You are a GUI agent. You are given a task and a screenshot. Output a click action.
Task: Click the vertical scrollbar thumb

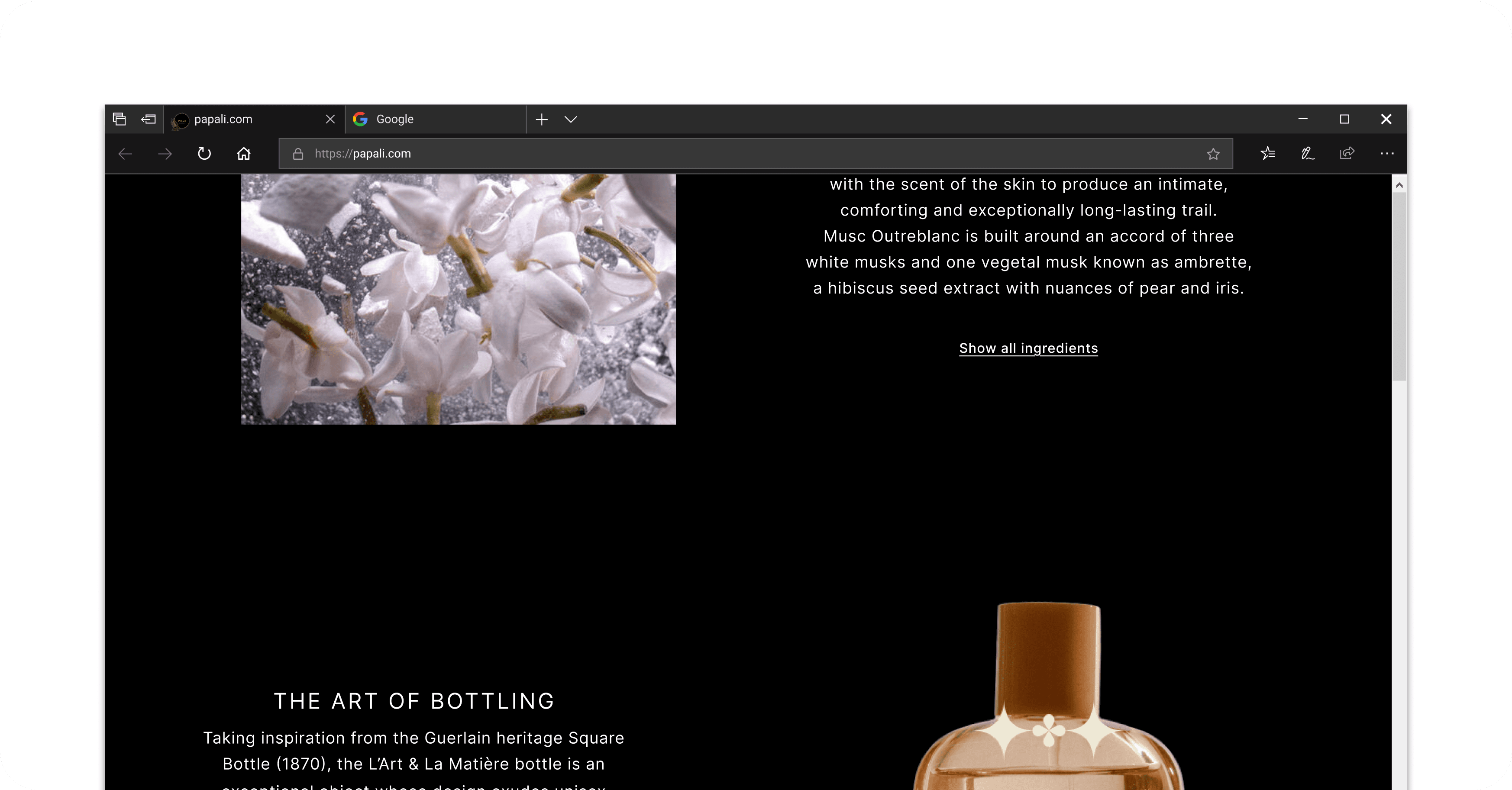tap(1399, 287)
